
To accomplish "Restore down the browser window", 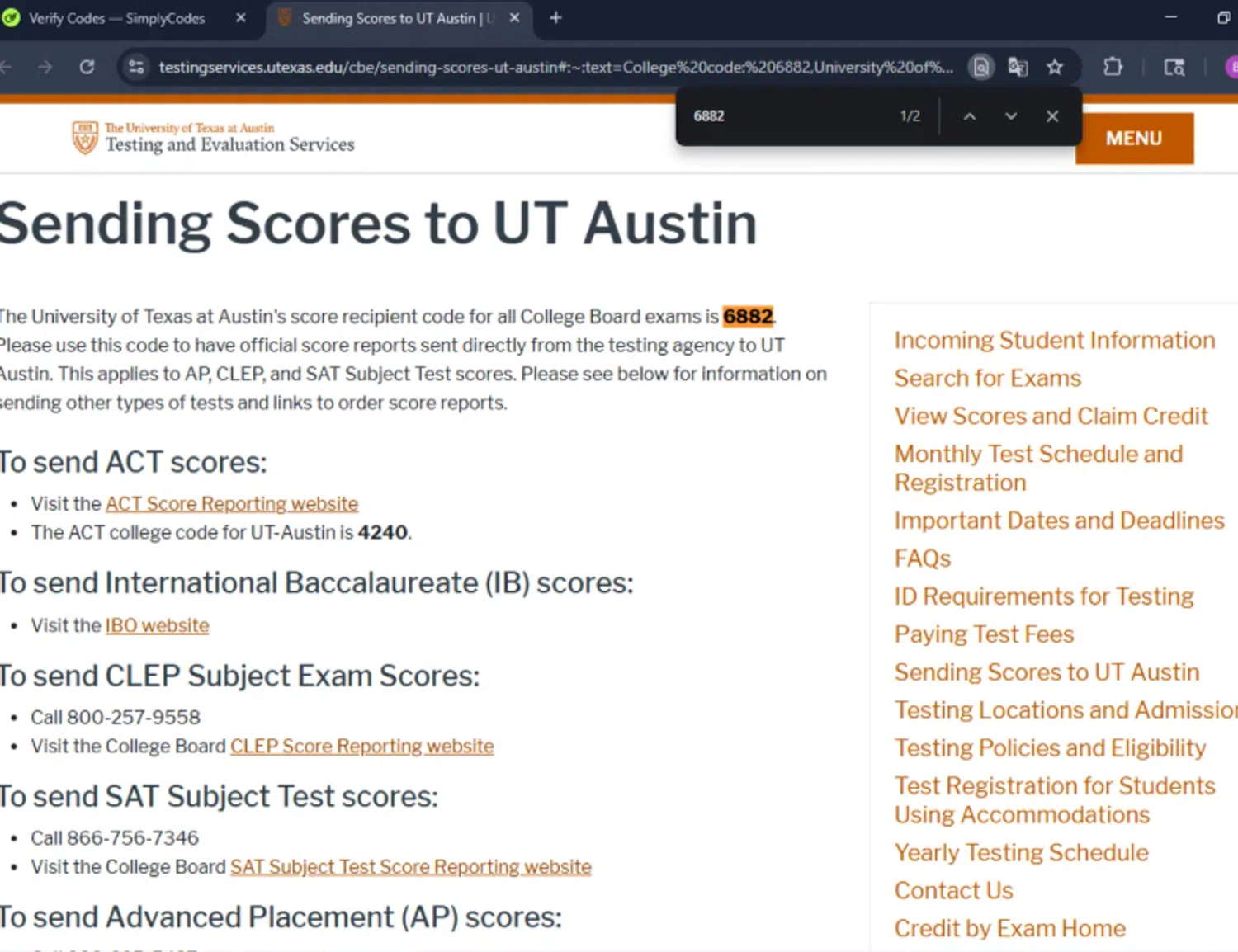I will pyautogui.click(x=1223, y=17).
